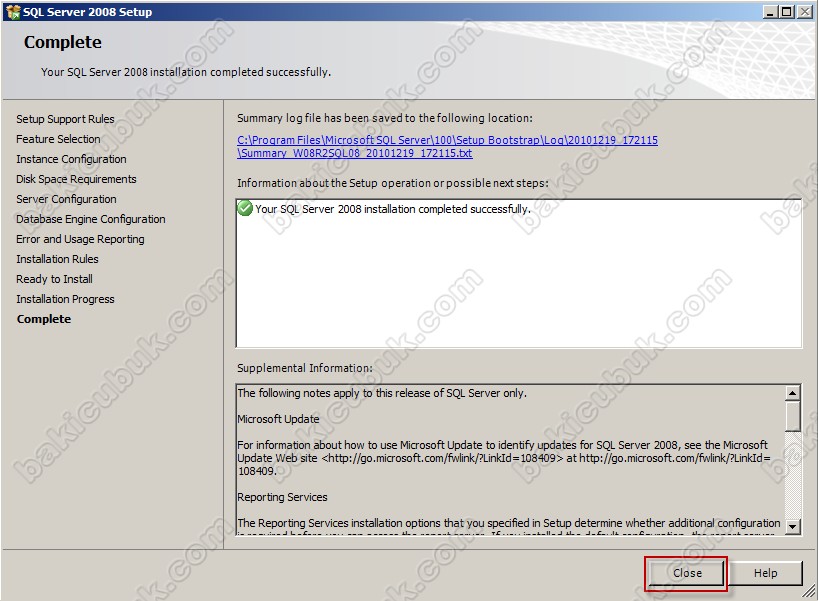Click the supplemental information scroll up arrow
818x601 pixels.
coord(792,393)
